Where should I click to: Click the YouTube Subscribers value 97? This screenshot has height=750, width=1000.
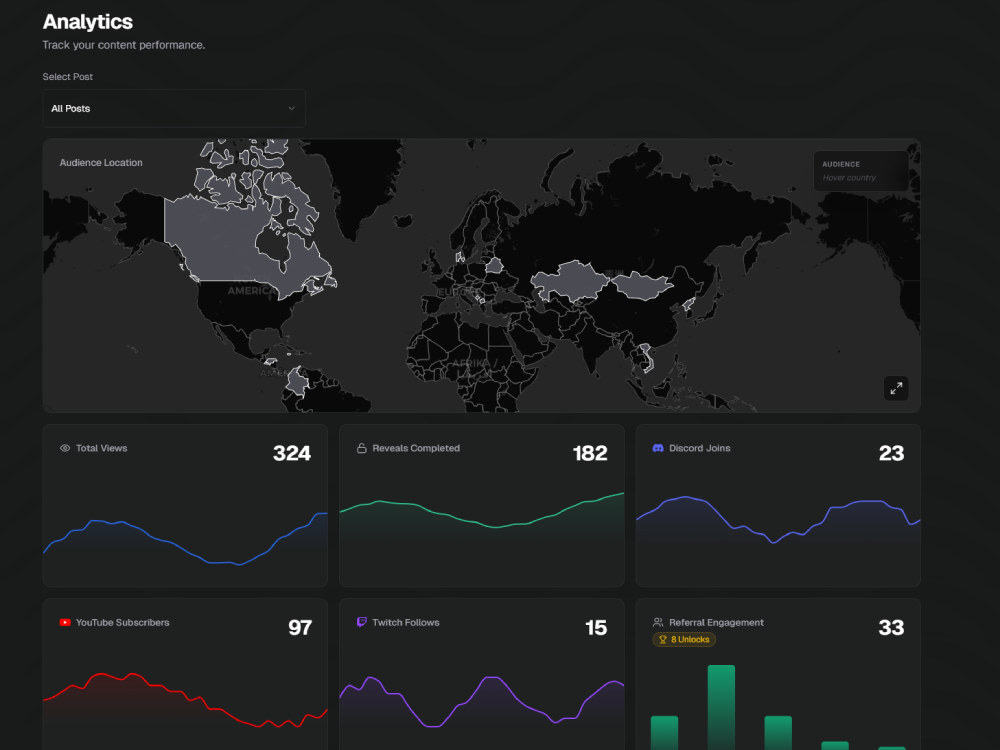300,628
